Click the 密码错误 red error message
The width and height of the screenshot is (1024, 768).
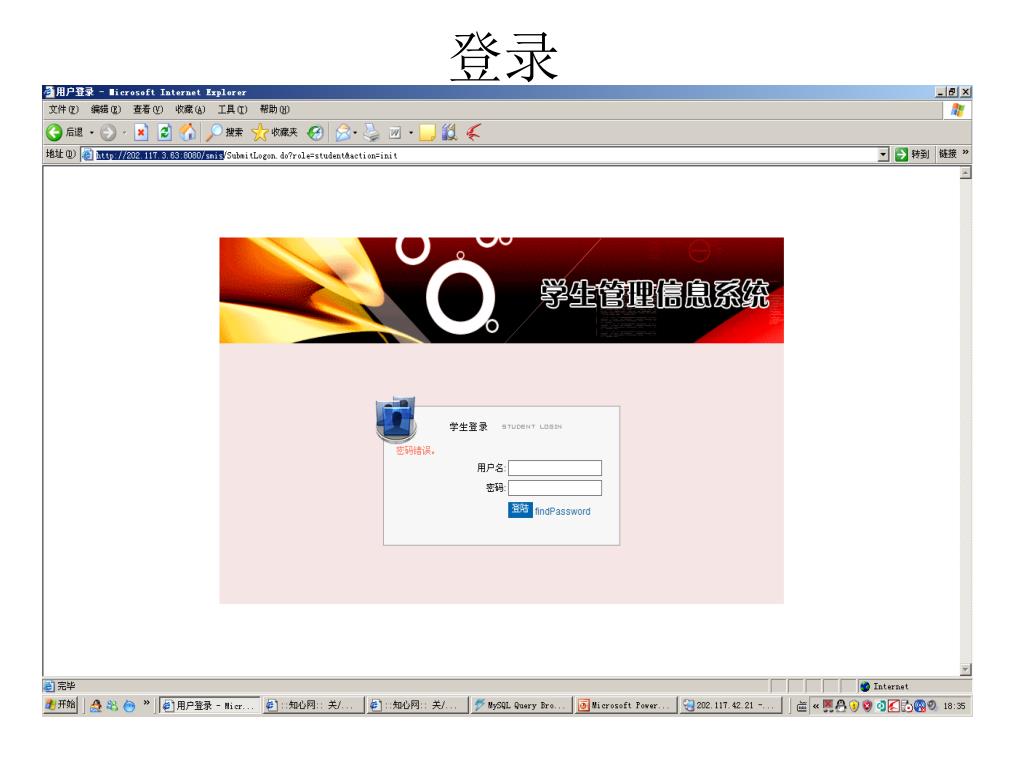415,451
